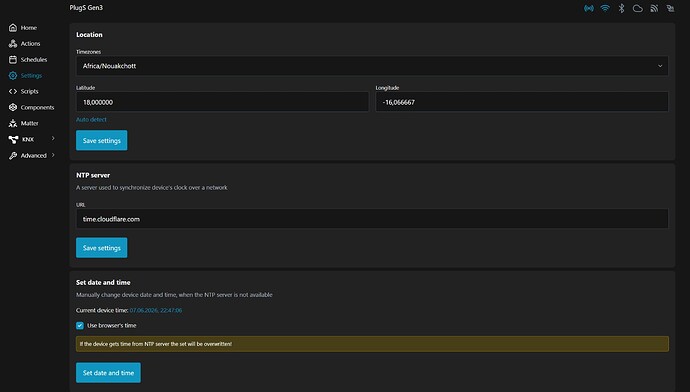Image resolution: width=690 pixels, height=392 pixels.
Task: Click the PlugS Gen3 device title
Action: coord(86,7)
